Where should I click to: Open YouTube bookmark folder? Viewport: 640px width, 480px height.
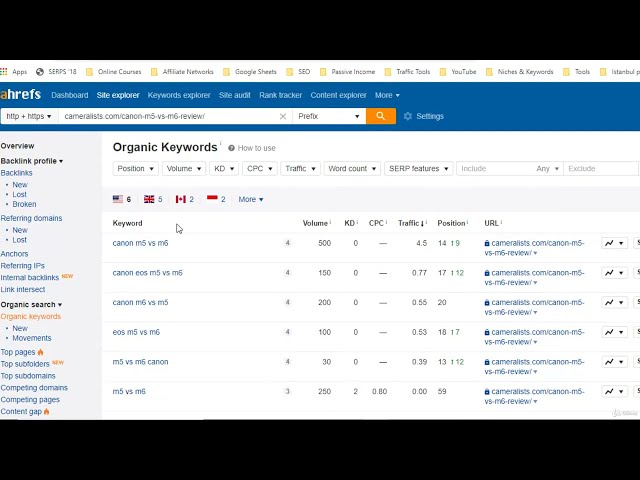tap(458, 72)
